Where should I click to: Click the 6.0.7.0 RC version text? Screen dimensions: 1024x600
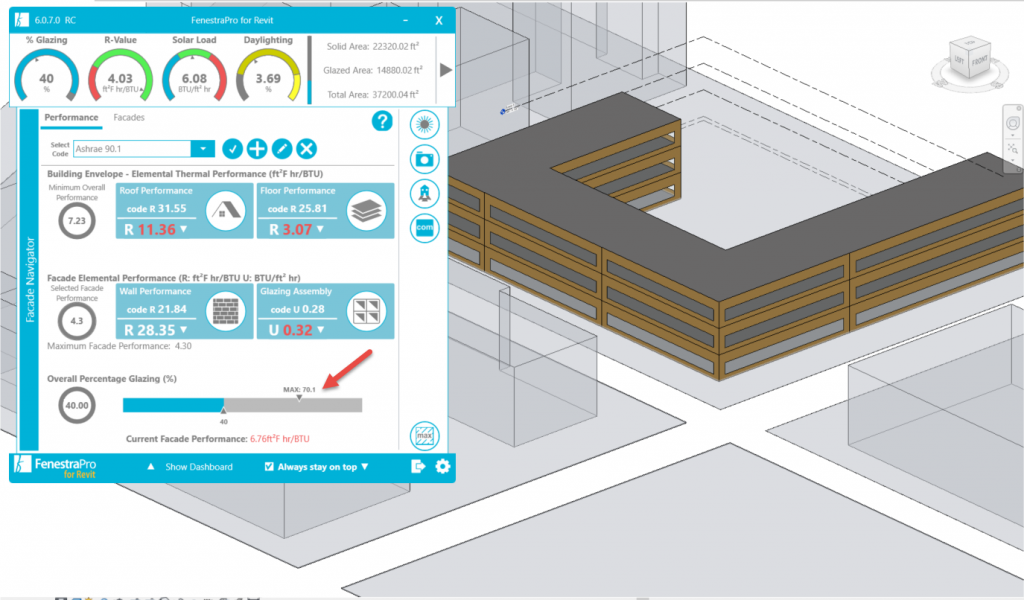(x=55, y=20)
